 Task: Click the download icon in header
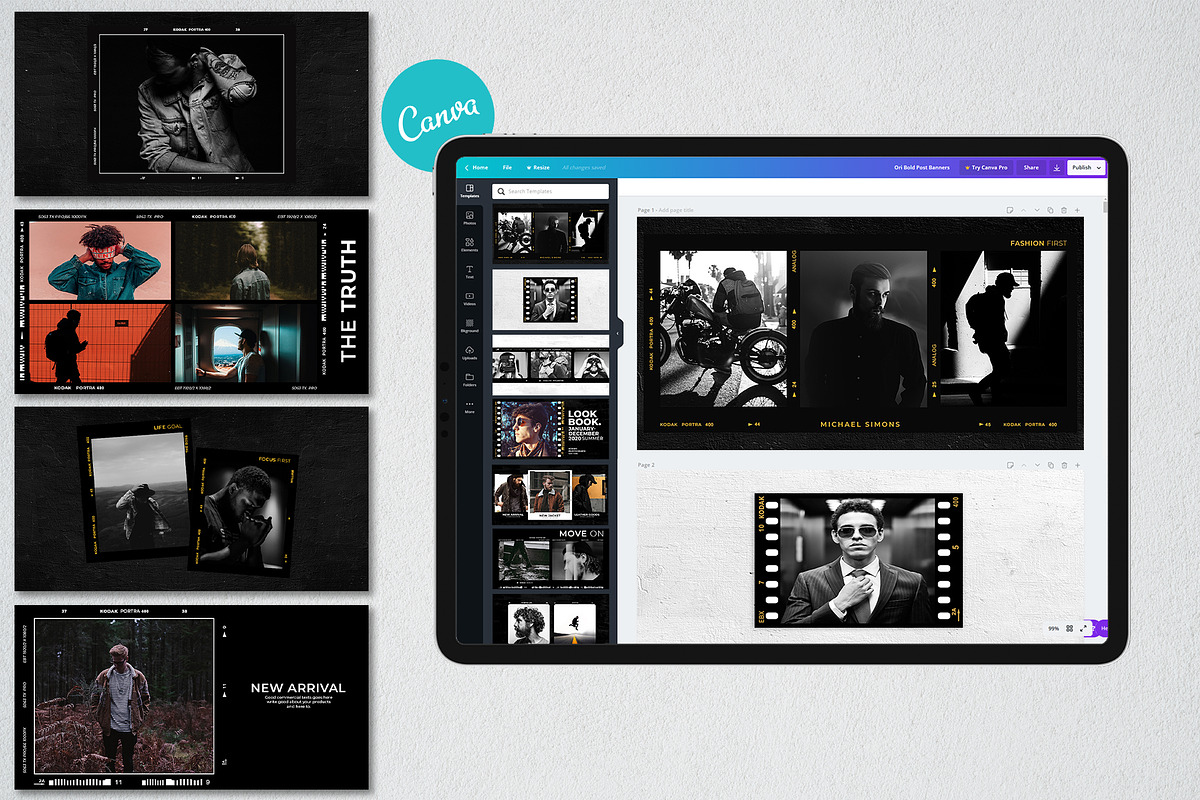point(1057,168)
